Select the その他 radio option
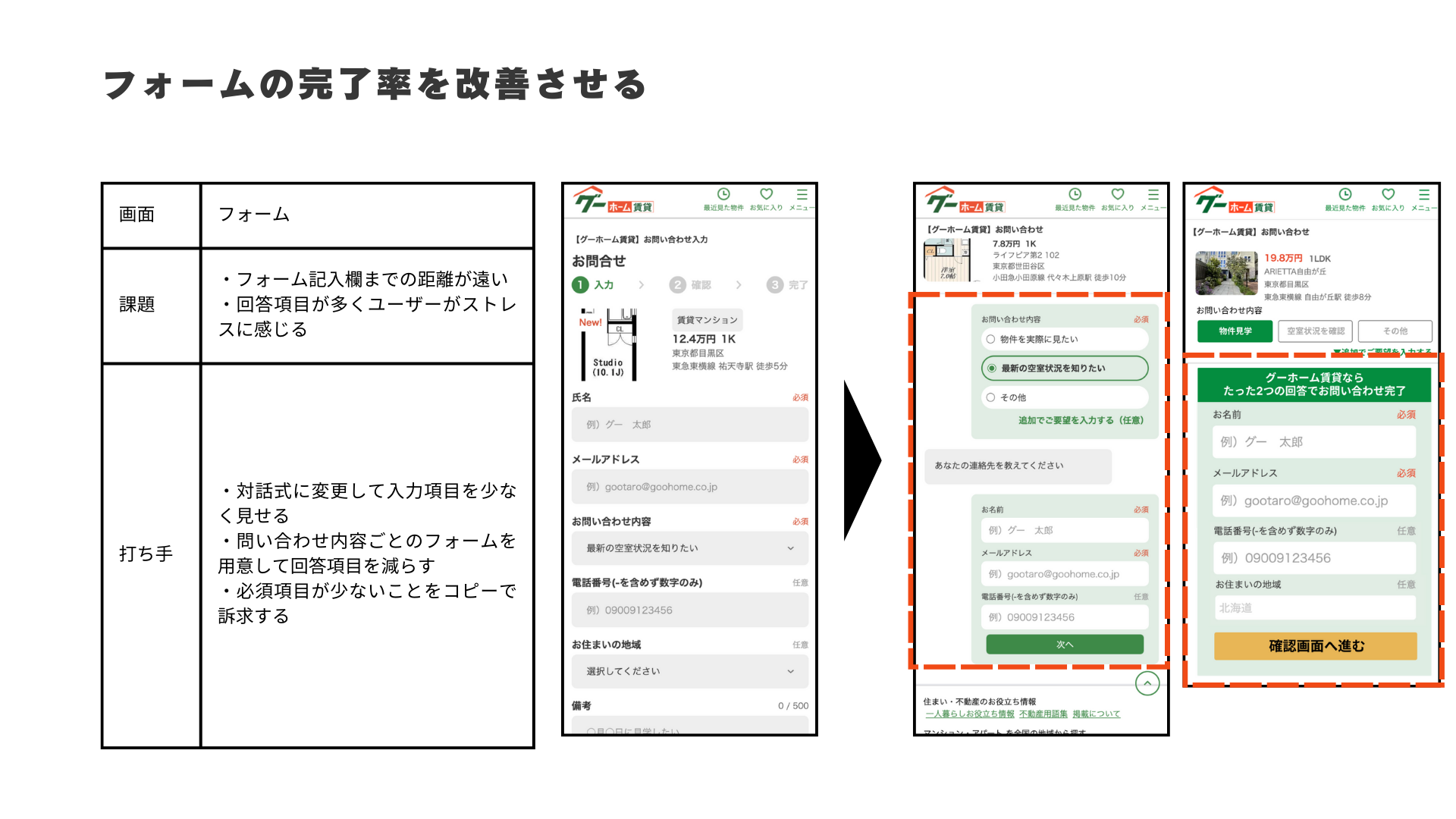 coord(990,397)
